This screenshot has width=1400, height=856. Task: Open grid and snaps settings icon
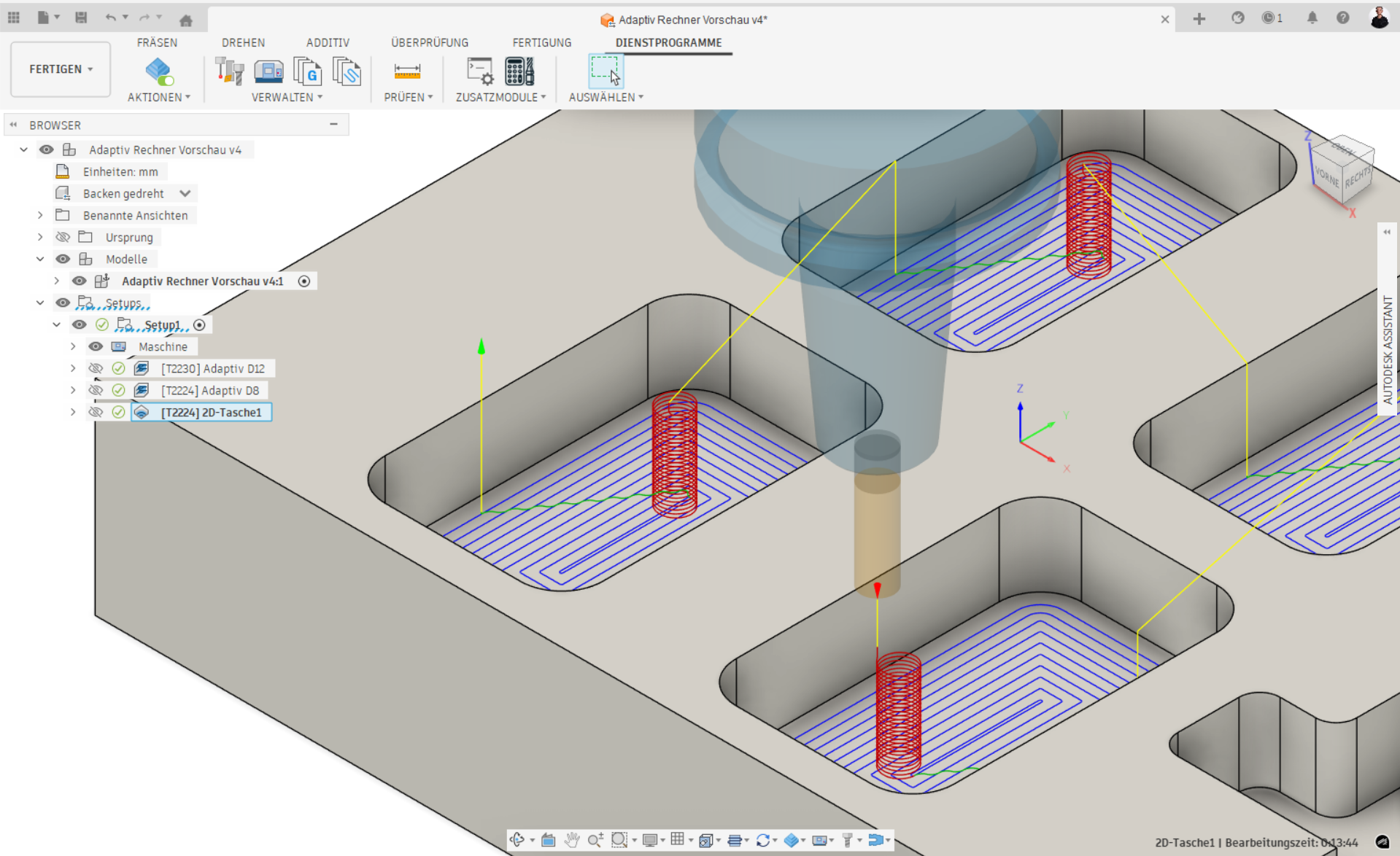[x=678, y=840]
